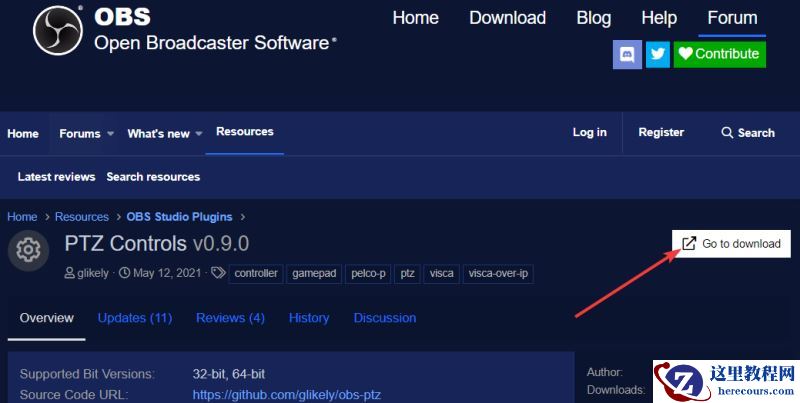Open Search with magnifier icon
The width and height of the screenshot is (800, 403).
click(748, 133)
